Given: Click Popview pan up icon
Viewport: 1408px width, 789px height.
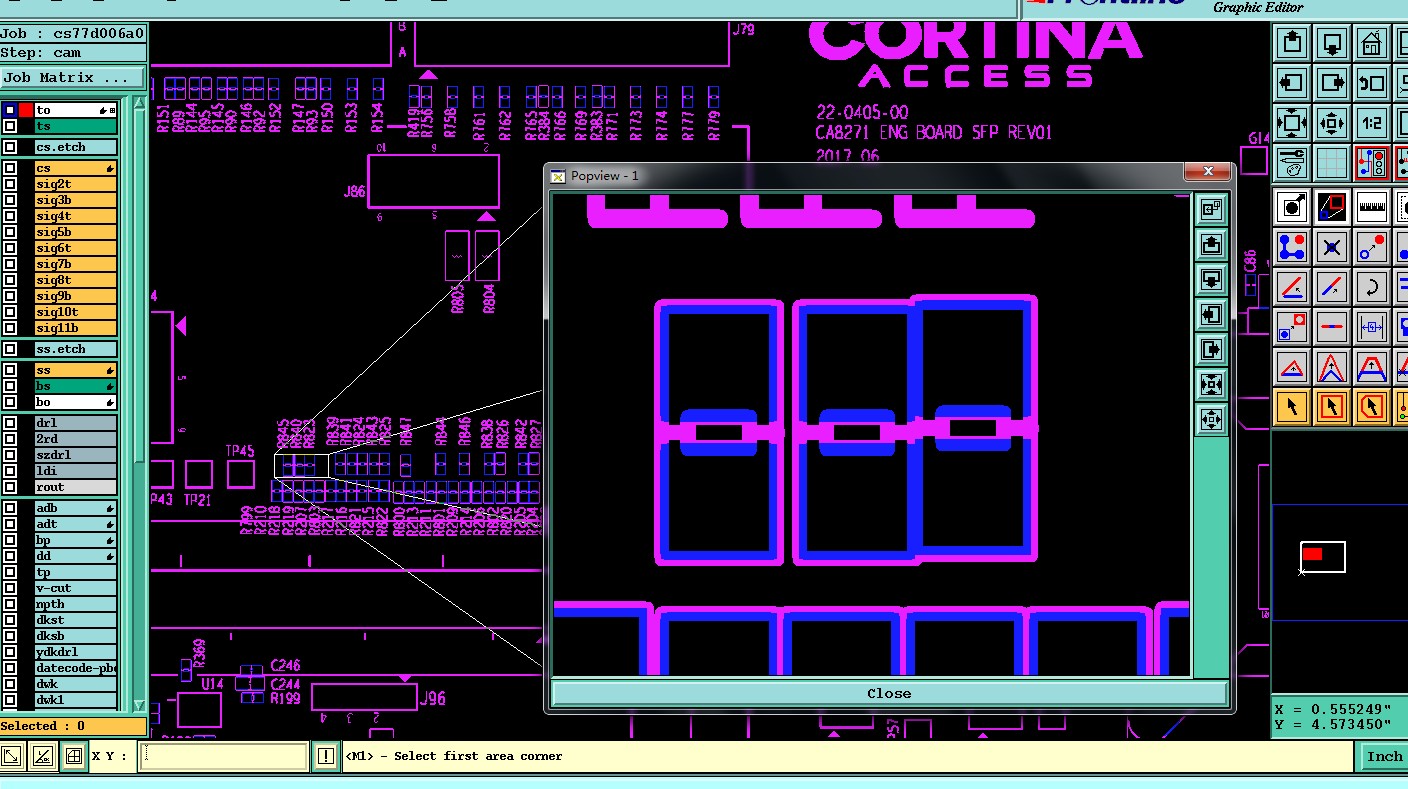Looking at the screenshot, I should point(1211,245).
